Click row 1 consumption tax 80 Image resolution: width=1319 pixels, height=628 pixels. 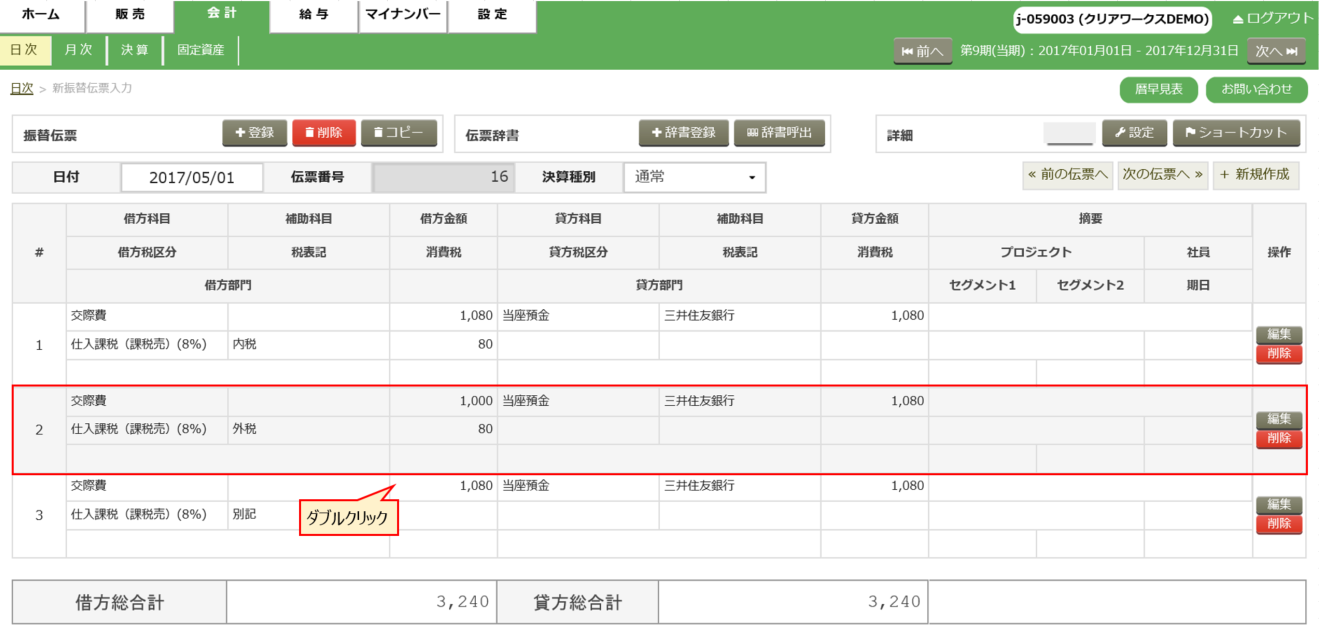point(485,344)
